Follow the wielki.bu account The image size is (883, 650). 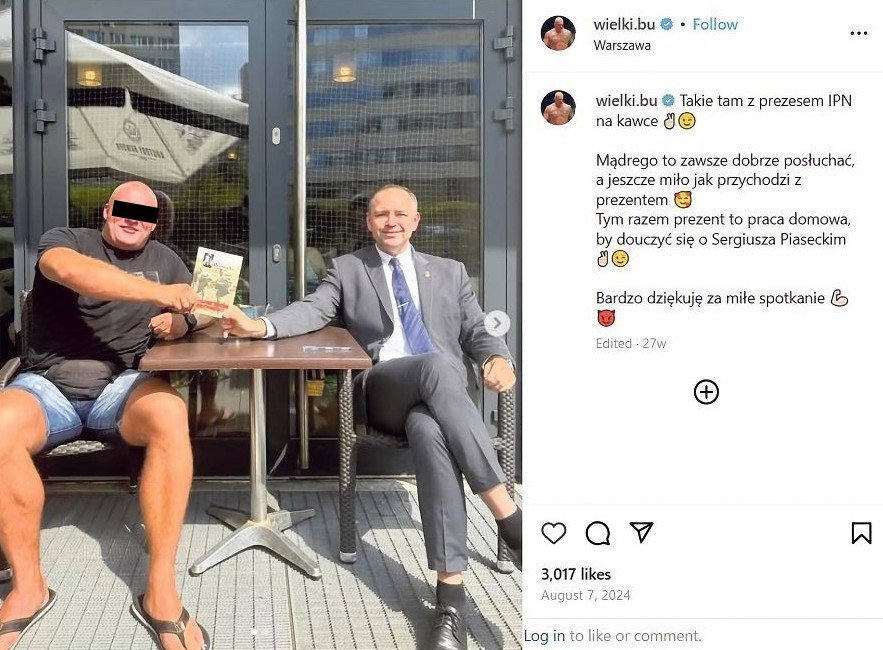[x=715, y=24]
